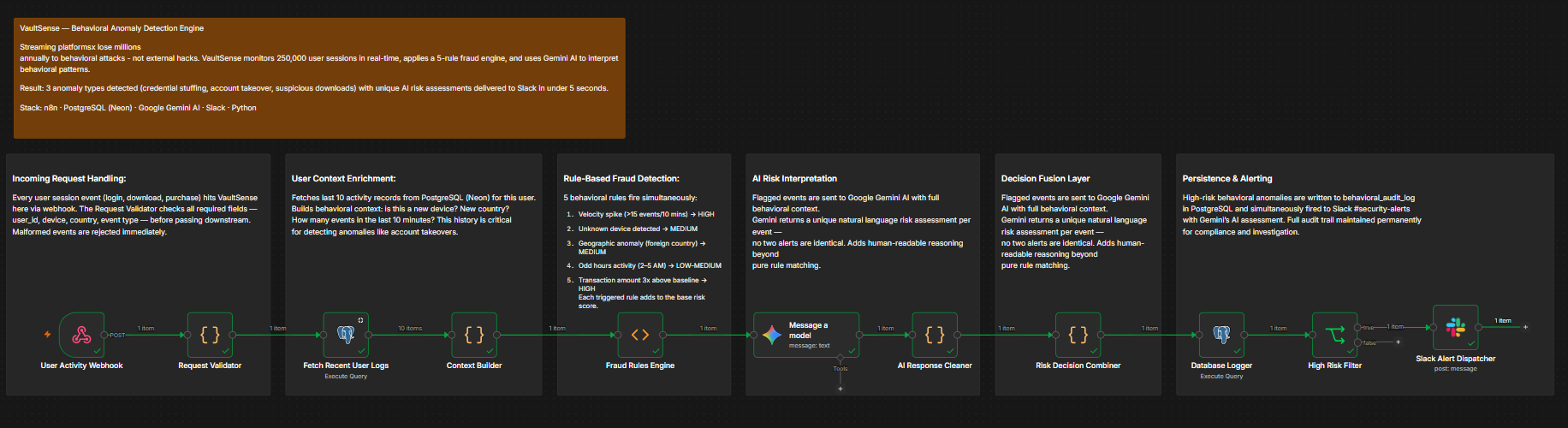Image resolution: width=1568 pixels, height=428 pixels.
Task: Click the "1 item" label after Fraud Rules Engine
Action: tap(709, 328)
